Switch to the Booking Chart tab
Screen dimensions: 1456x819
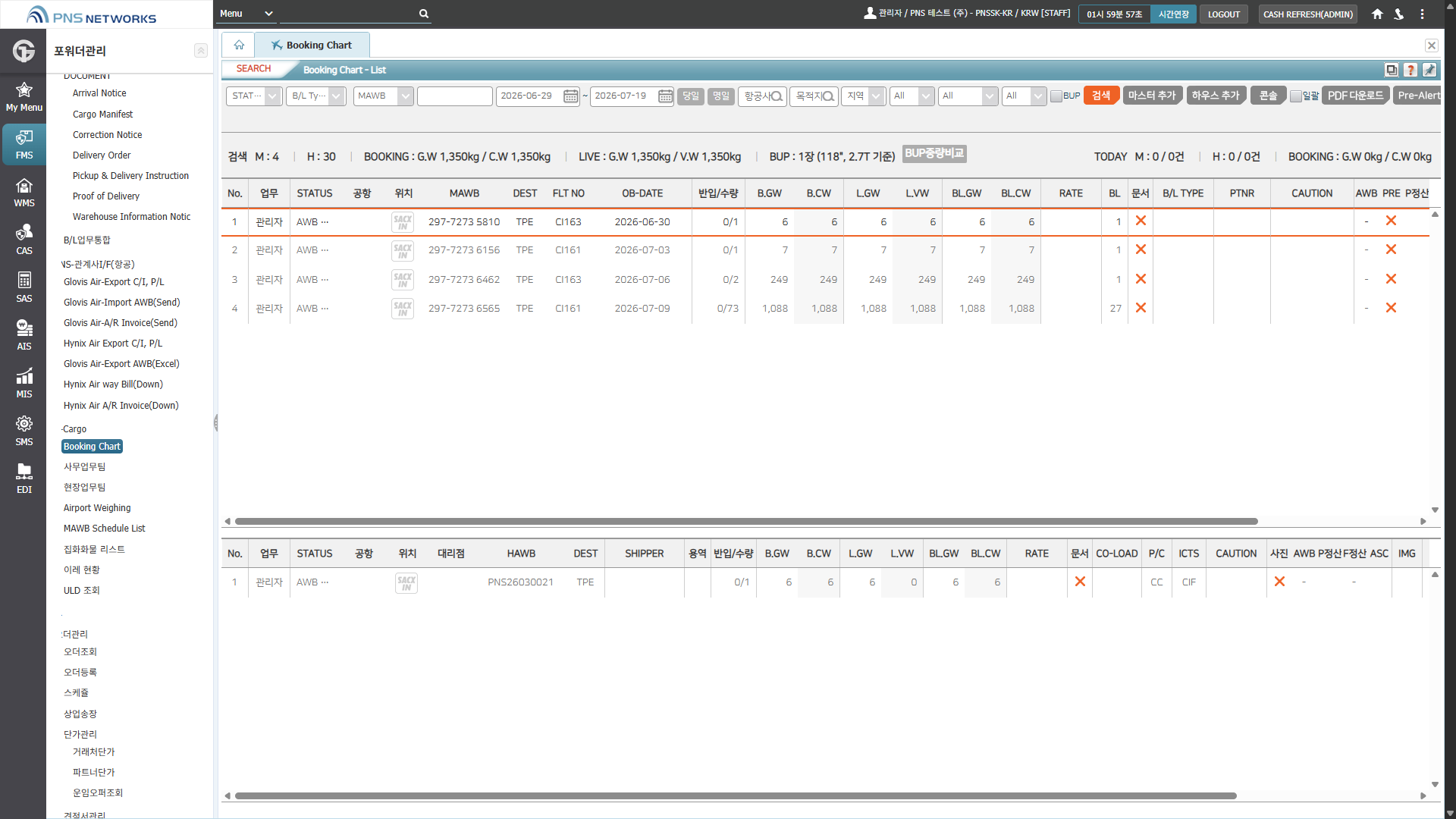(312, 45)
